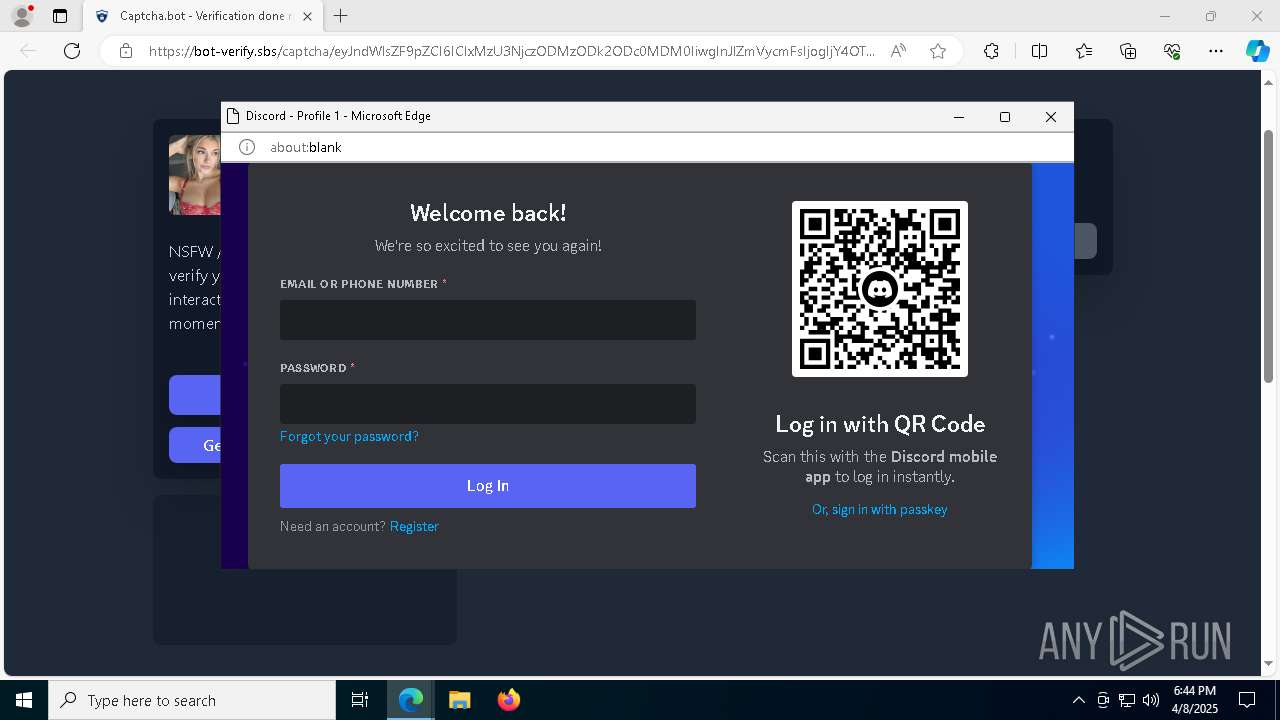
Task: Open Browser essentials heart icon
Action: click(x=1172, y=51)
